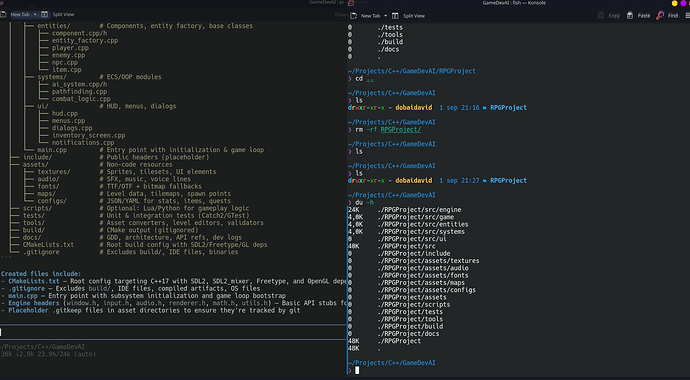Click the Konsole app icon in fish window title bar
The image size is (690, 380).
click(x=351, y=3)
